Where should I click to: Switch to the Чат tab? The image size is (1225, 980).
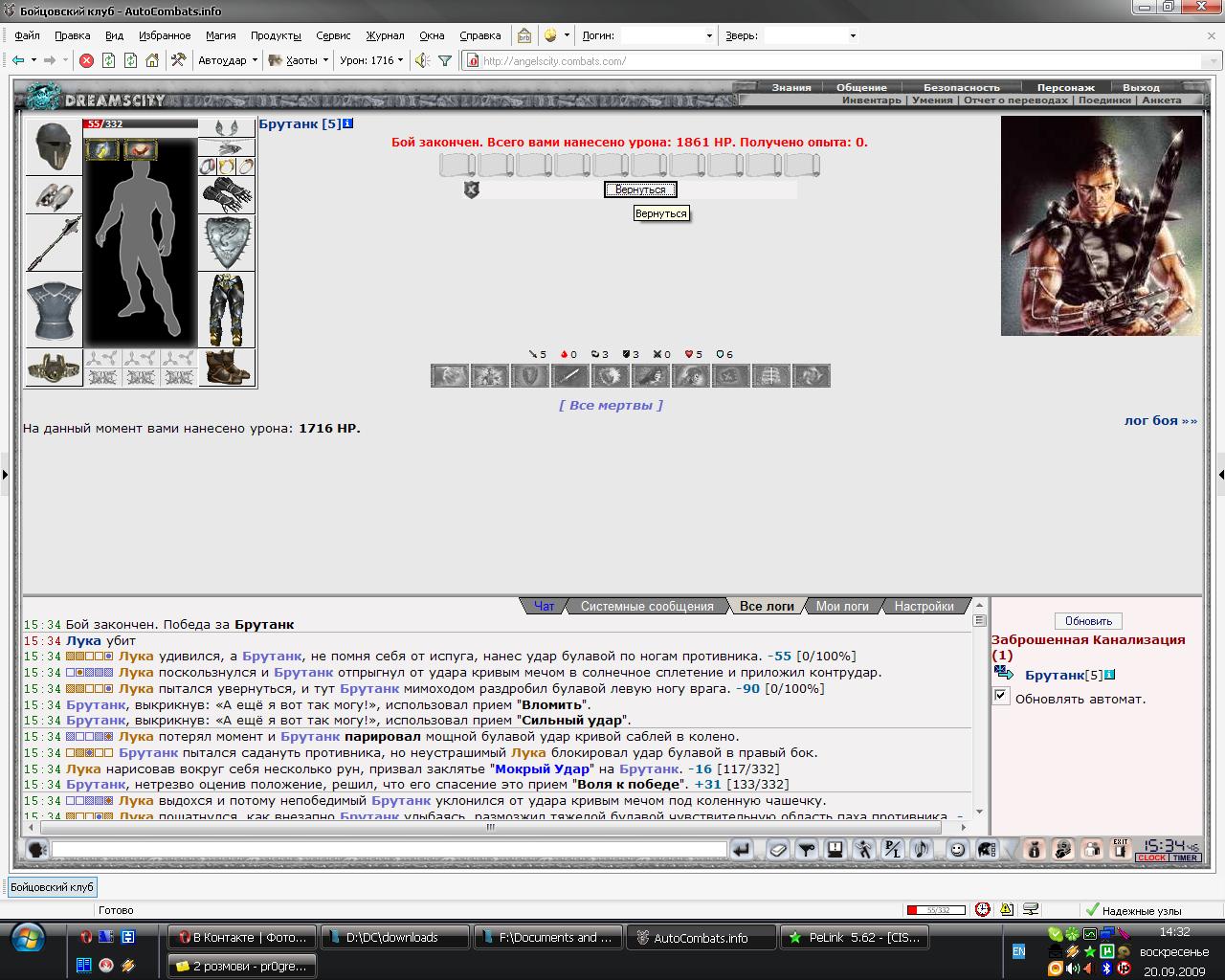544,606
